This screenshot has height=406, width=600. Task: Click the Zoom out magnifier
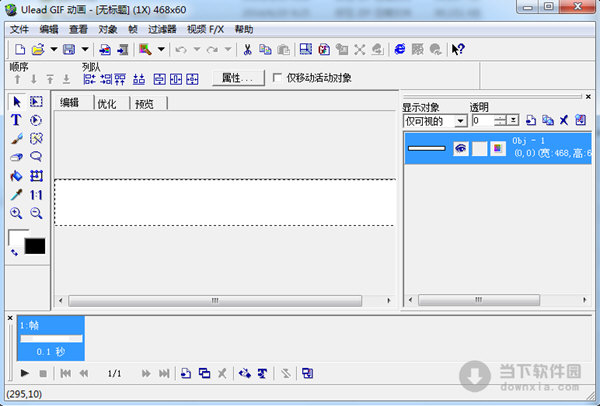pos(36,213)
